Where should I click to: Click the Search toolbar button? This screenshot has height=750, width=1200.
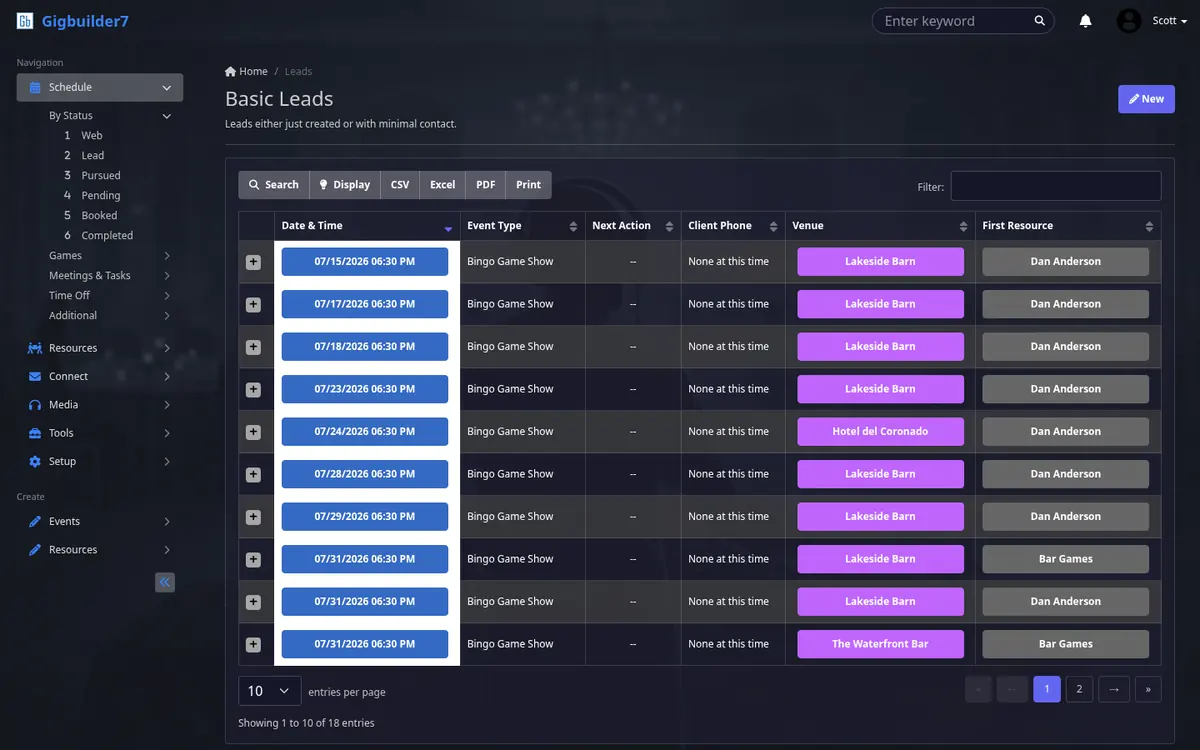pyautogui.click(x=274, y=185)
